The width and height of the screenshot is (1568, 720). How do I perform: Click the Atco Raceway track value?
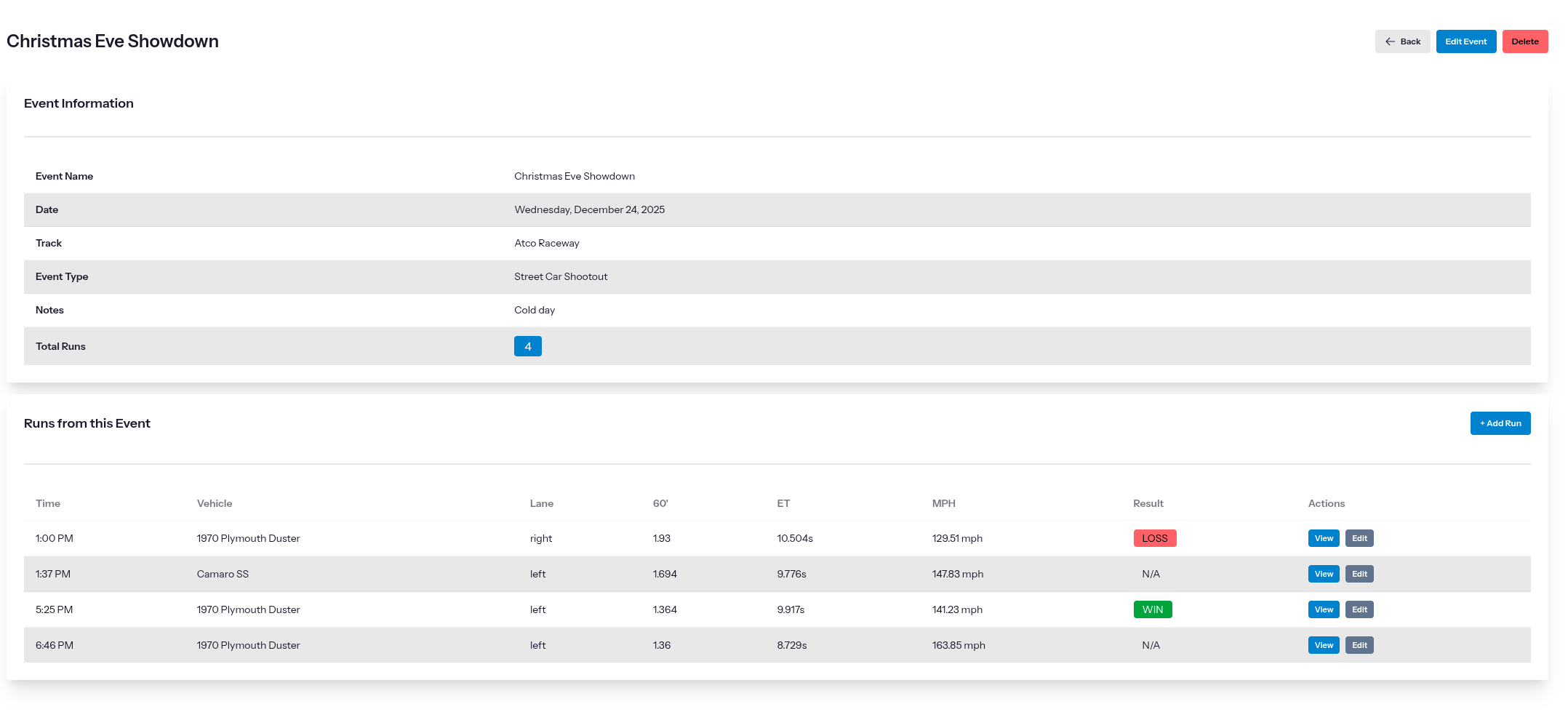(x=546, y=243)
